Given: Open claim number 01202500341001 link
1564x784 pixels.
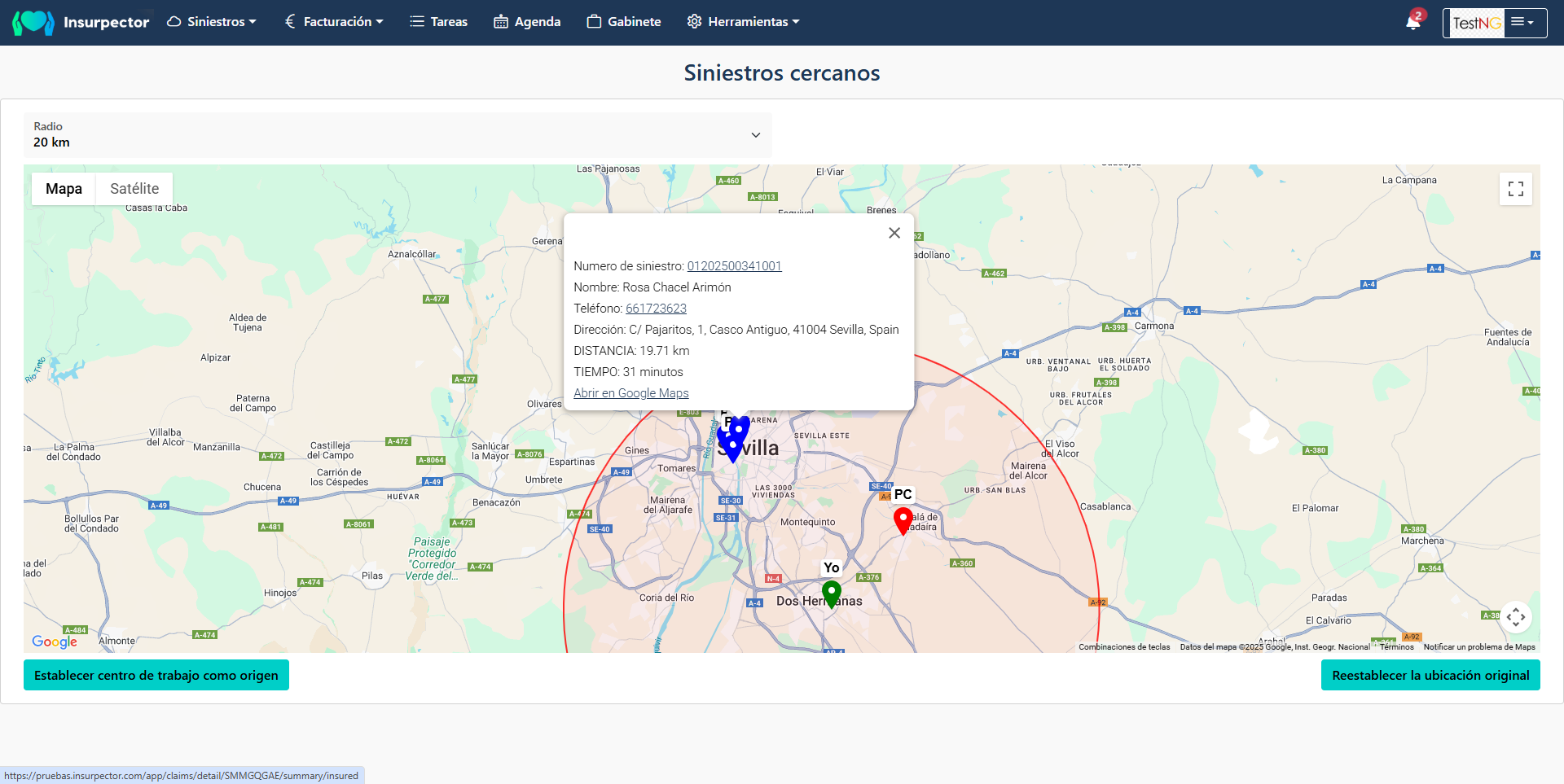Looking at the screenshot, I should pos(734,266).
